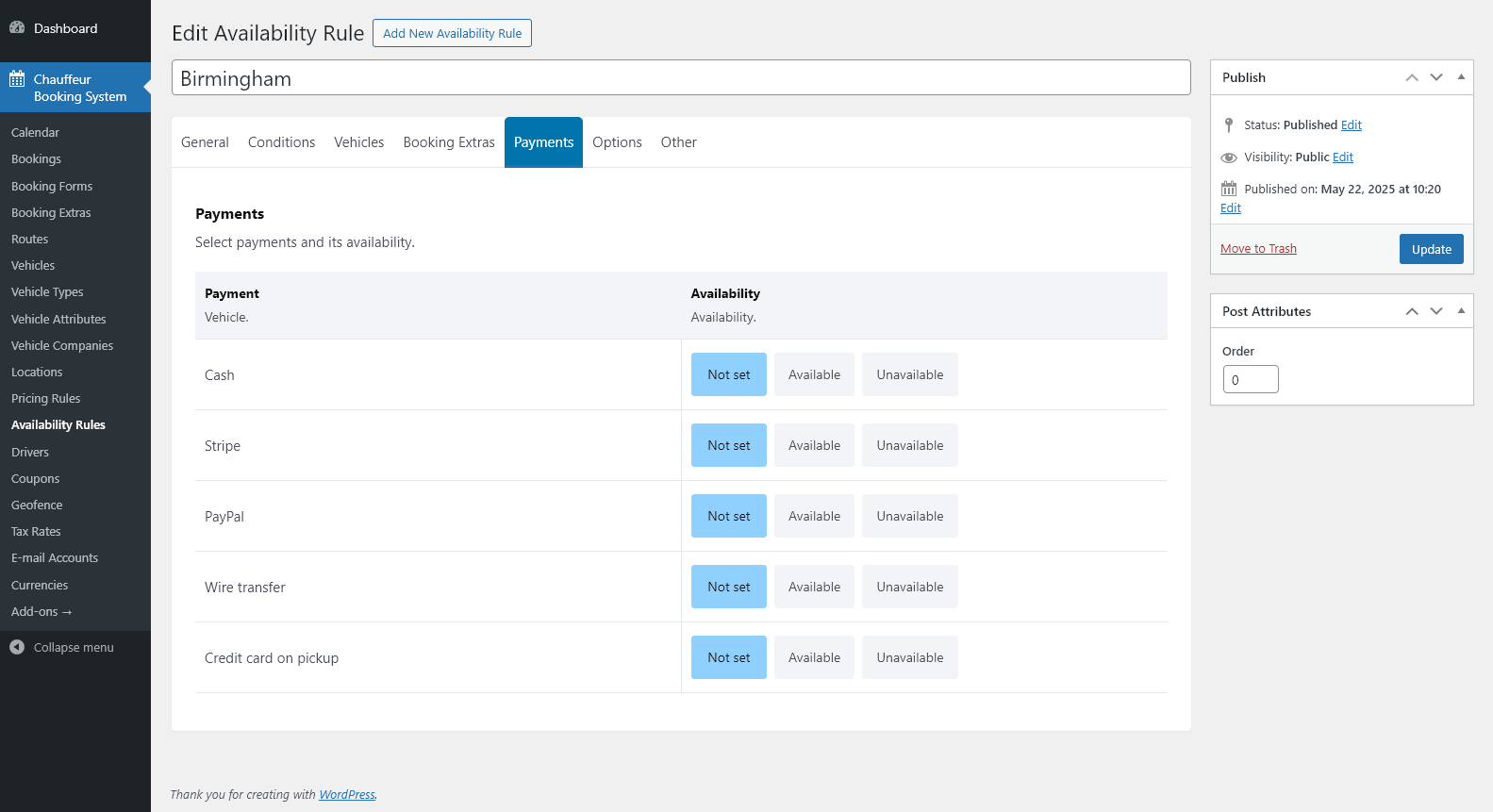The image size is (1493, 812).
Task: Click the Chauffeur Booking System calendar icon
Action: pos(17,79)
